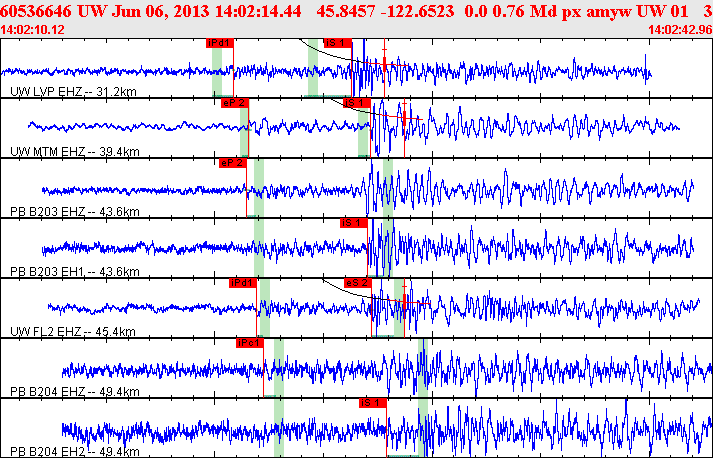Select the iS 1 pick flag on LVP trace

click(338, 43)
